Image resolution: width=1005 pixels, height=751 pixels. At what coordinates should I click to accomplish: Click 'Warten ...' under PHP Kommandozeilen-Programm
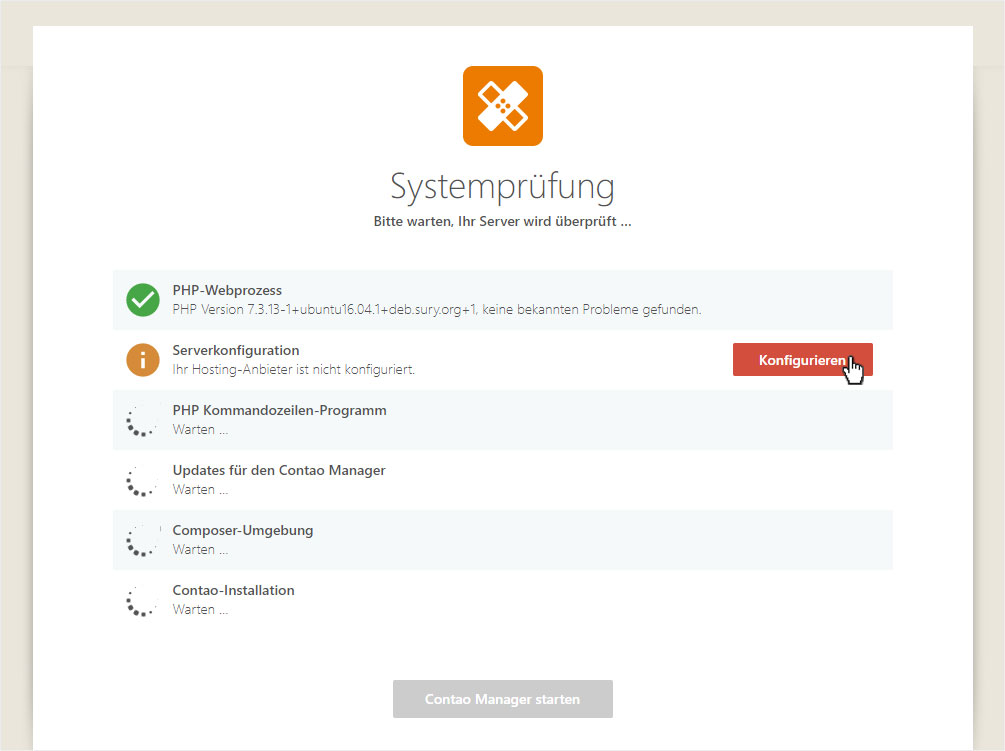click(x=200, y=429)
